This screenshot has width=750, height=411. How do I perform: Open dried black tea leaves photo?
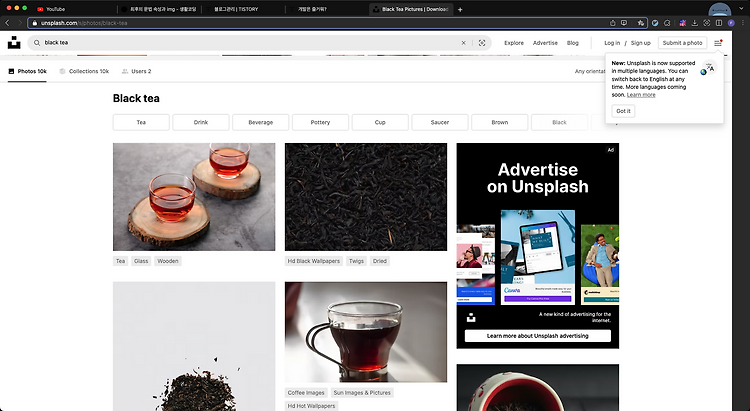[x=366, y=197]
